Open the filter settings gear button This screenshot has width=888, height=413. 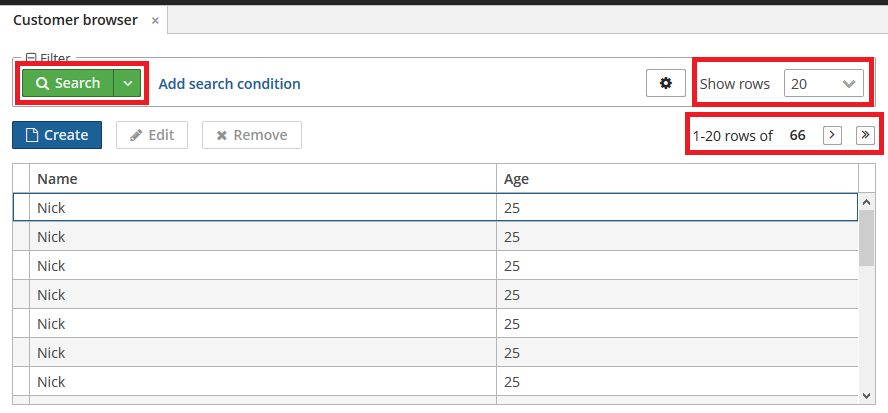pos(666,83)
